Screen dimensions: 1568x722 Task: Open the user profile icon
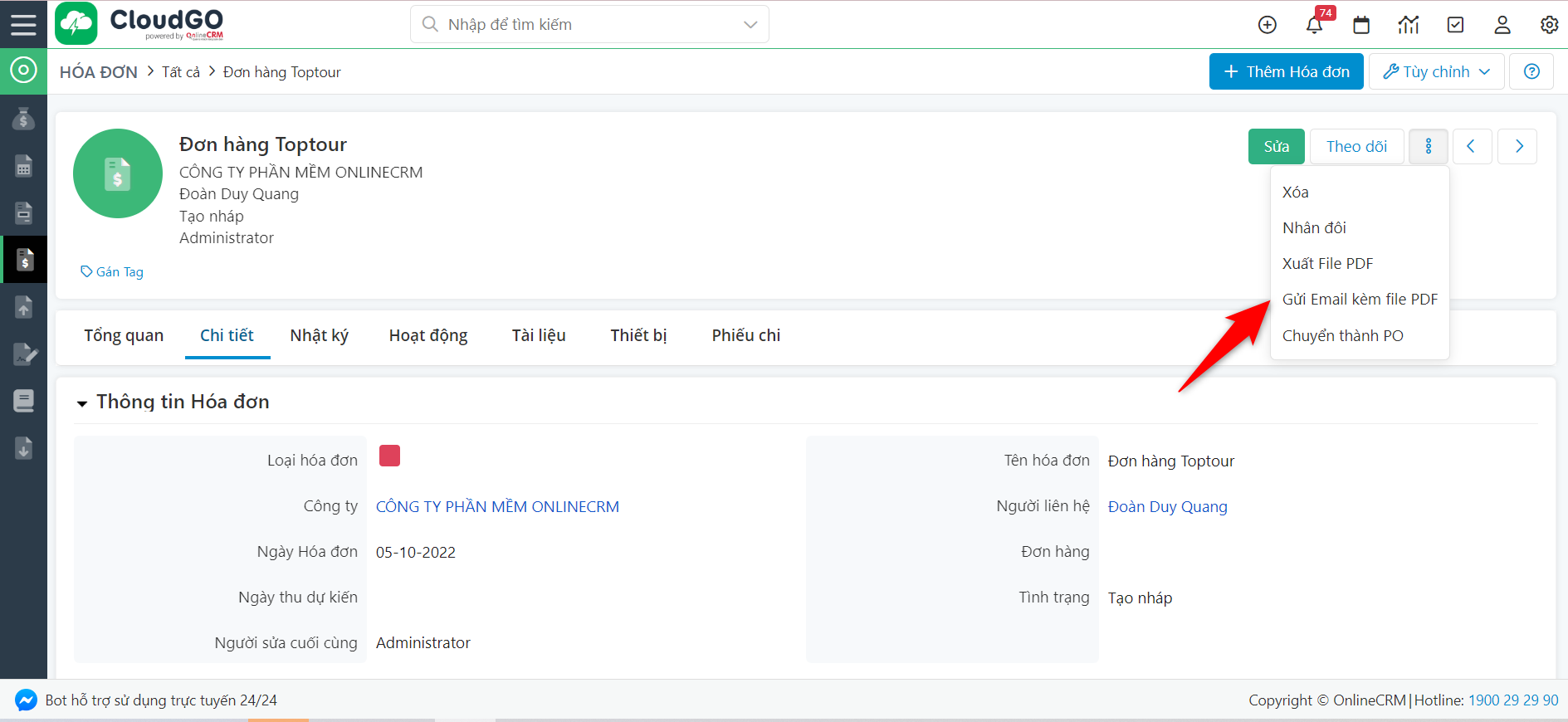[x=1502, y=25]
